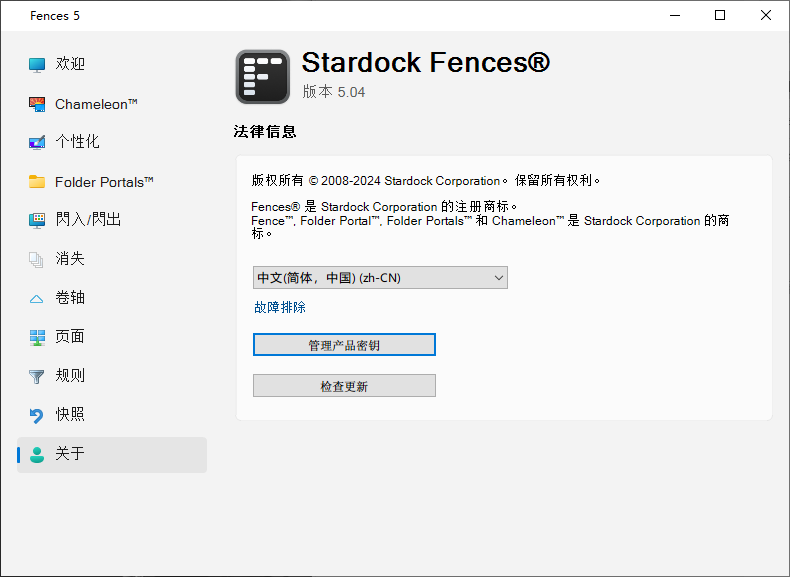Click the 管理产品密钥 button

[344, 345]
